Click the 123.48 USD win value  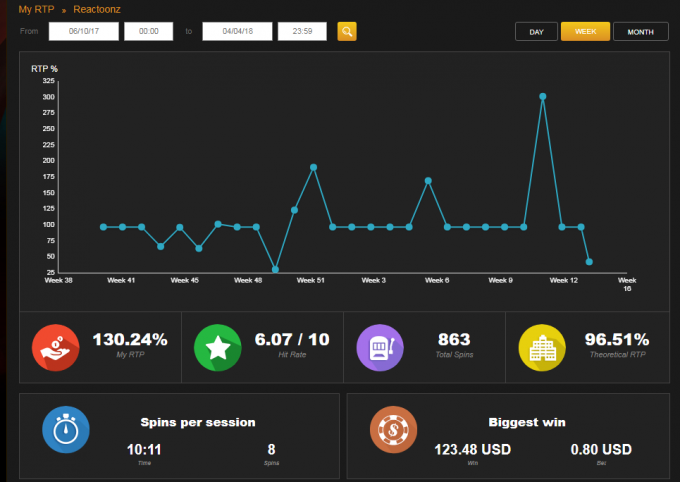coord(473,449)
